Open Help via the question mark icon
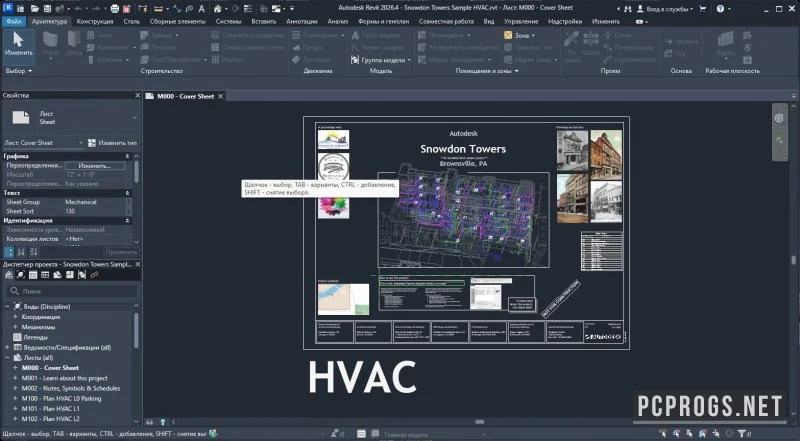This screenshot has width=800, height=441. [720, 9]
